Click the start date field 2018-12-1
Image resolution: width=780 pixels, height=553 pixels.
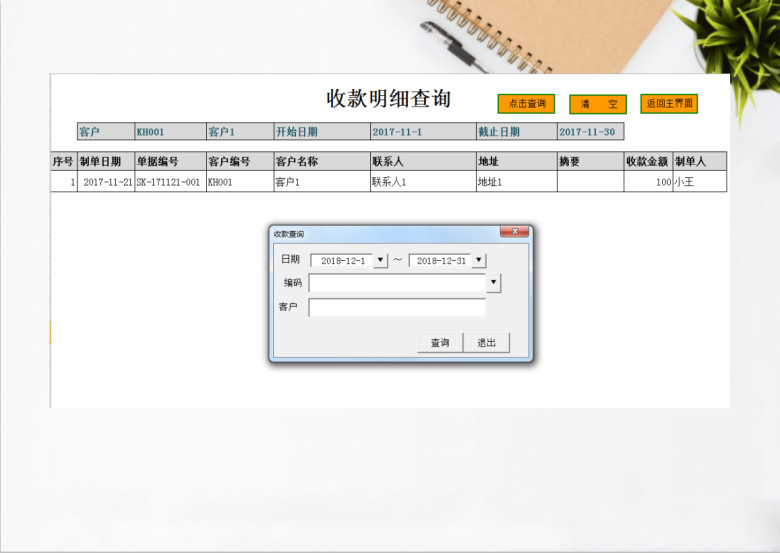pos(342,260)
